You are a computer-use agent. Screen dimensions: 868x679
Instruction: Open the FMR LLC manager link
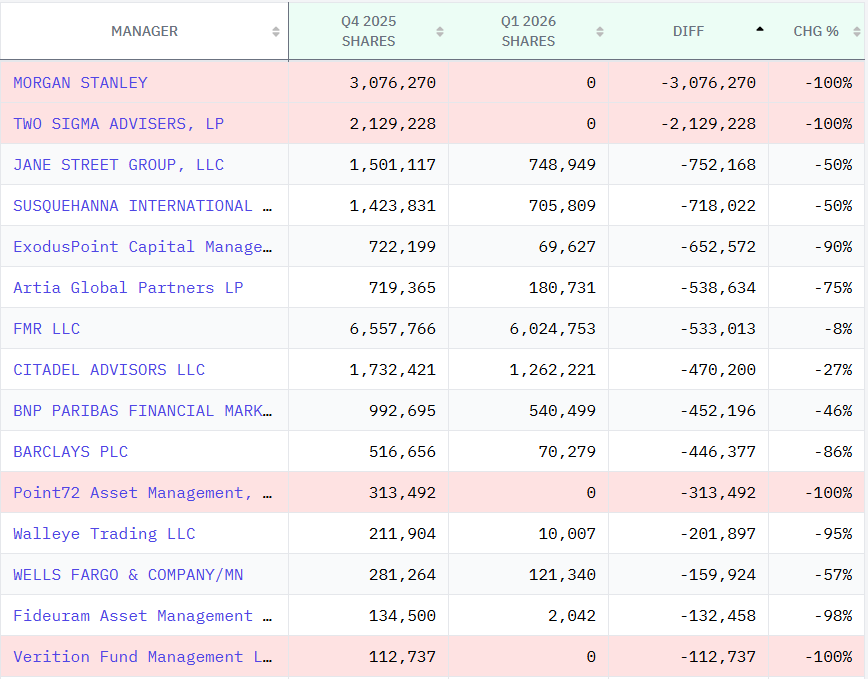(46, 328)
